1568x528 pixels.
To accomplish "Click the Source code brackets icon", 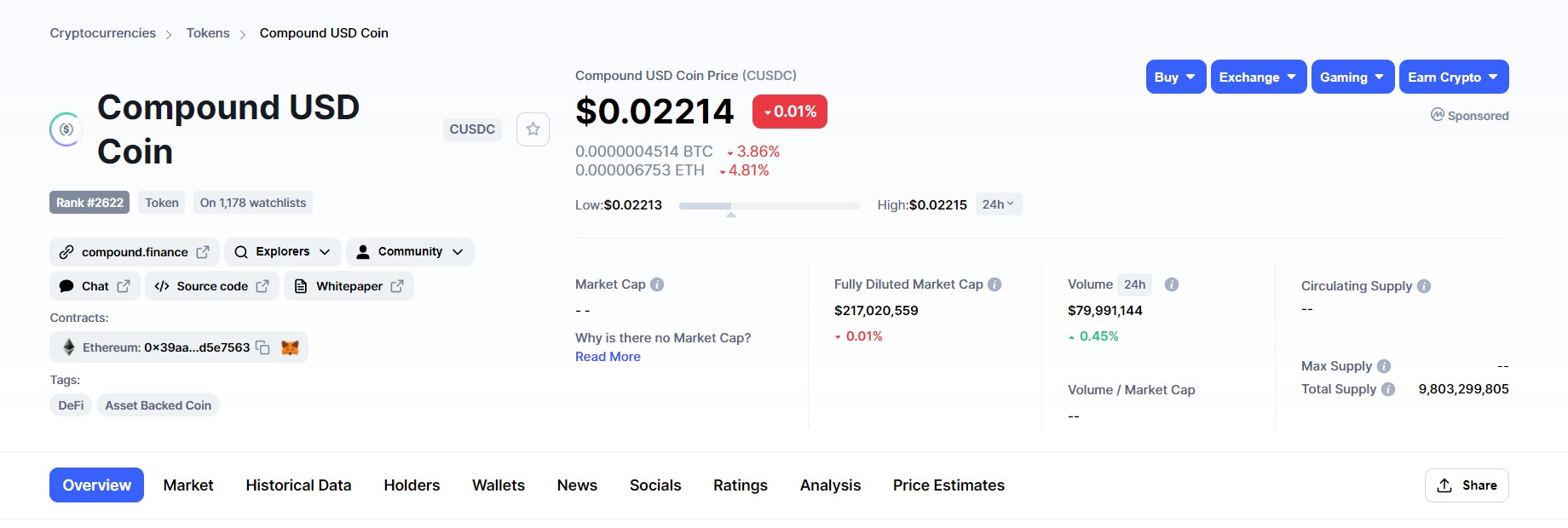I will (162, 286).
